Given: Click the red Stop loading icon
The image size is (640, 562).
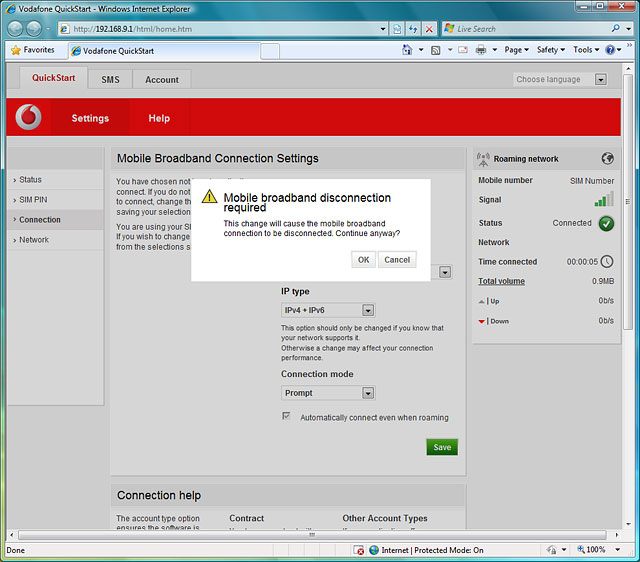Looking at the screenshot, I should coord(430,29).
